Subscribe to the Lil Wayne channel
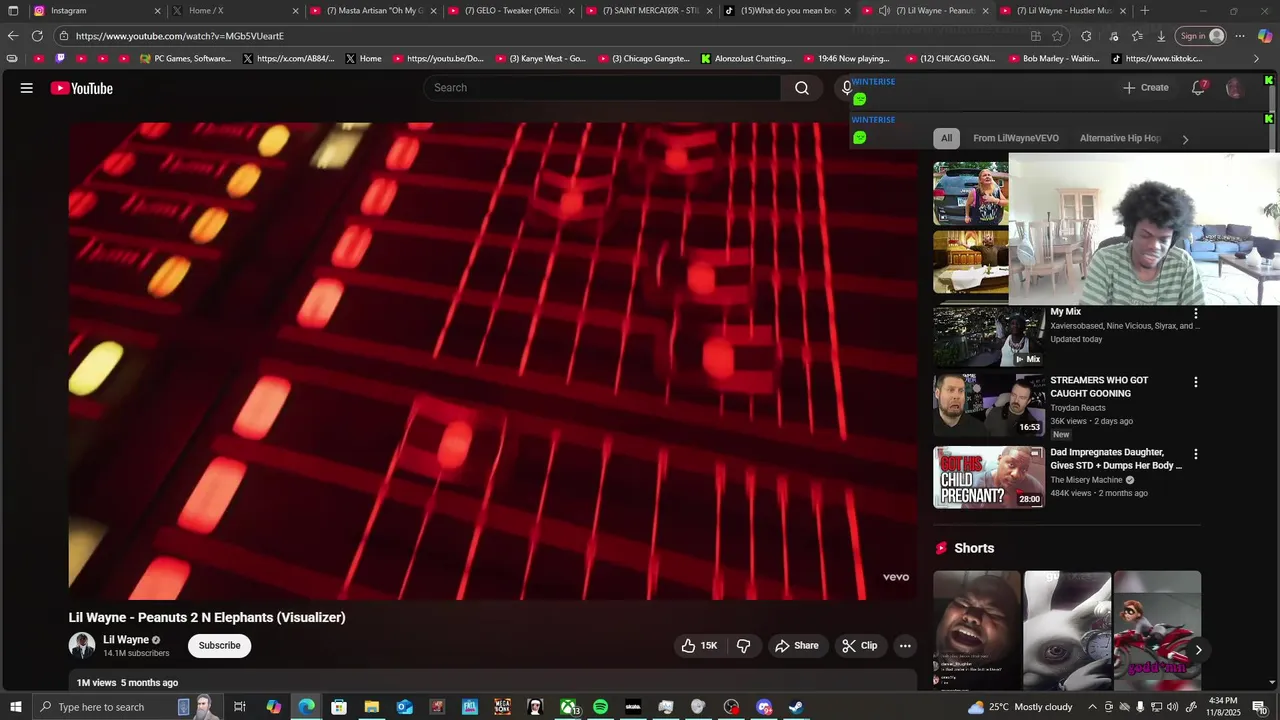Viewport: 1280px width, 720px height. point(219,646)
